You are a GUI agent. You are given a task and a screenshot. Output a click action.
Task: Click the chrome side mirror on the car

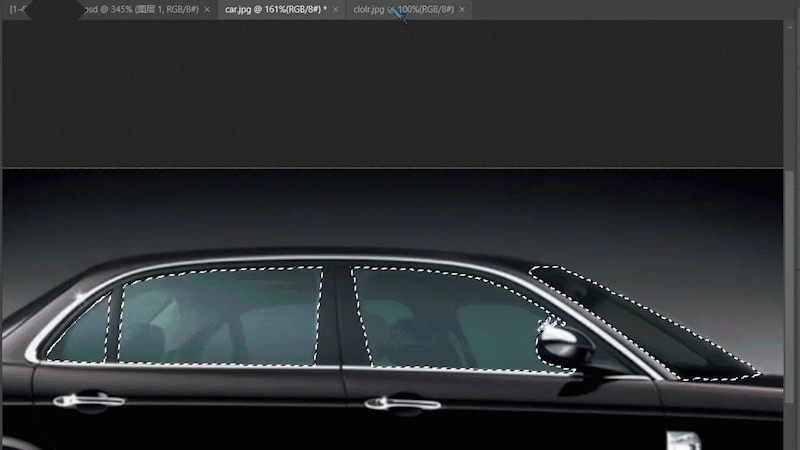tap(565, 345)
